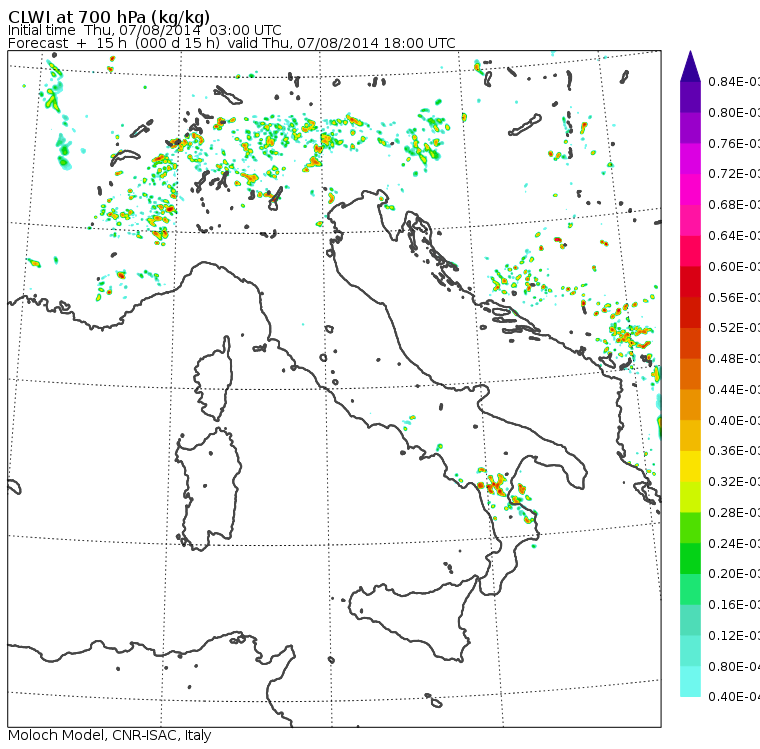
Task: Select the purple swatch between 0.80E-03 and 0.84E-03
Action: click(690, 97)
